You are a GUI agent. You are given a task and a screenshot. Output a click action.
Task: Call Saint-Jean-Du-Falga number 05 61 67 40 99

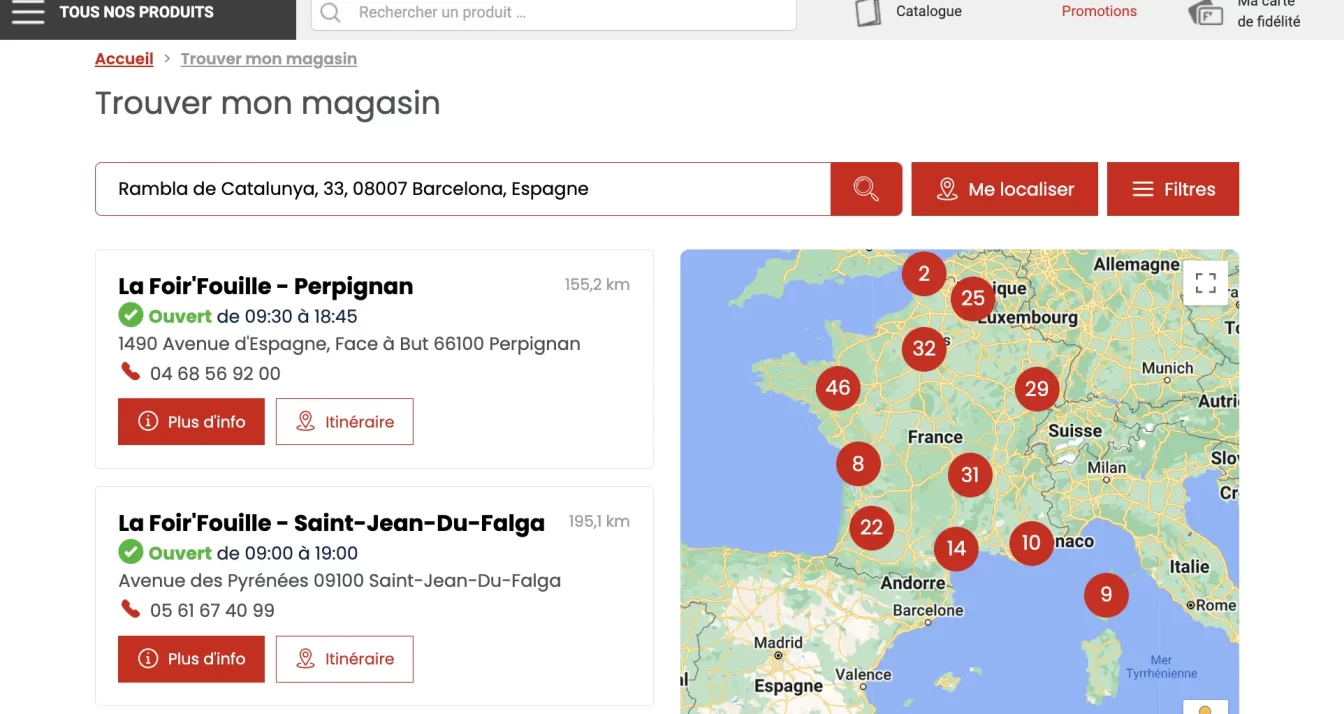(212, 611)
